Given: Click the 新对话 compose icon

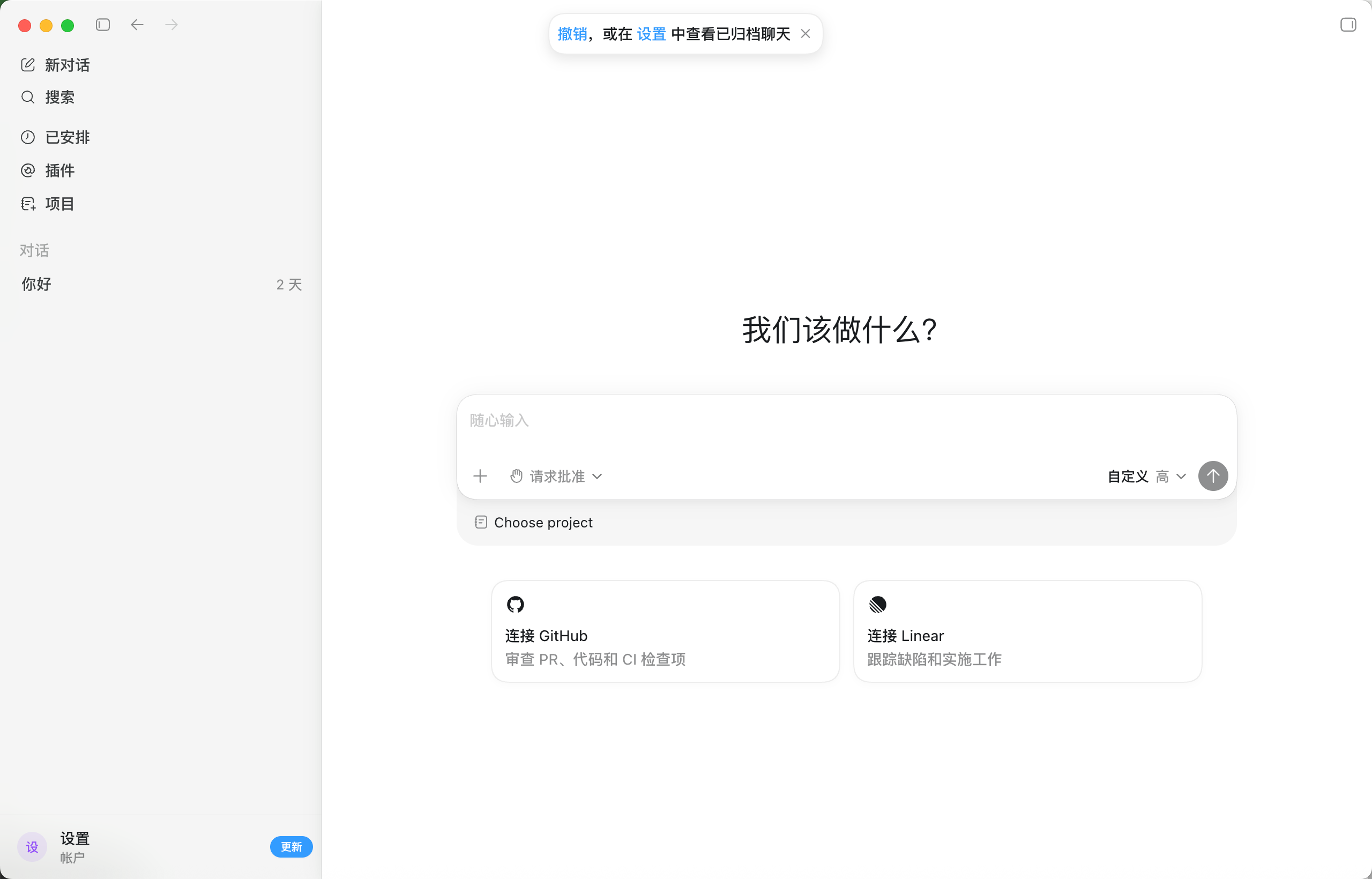Looking at the screenshot, I should pos(28,64).
